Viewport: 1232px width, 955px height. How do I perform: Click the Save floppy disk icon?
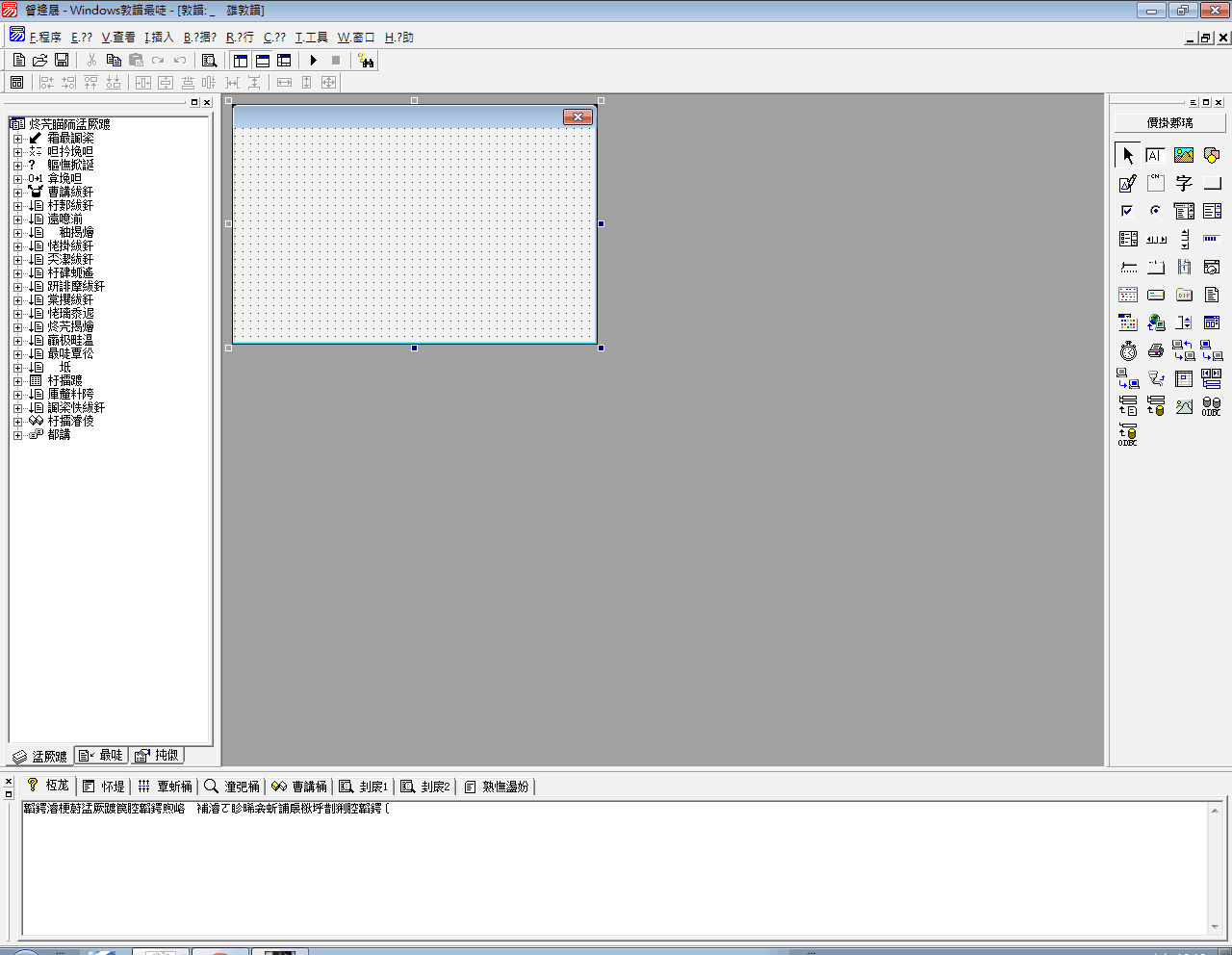click(62, 60)
